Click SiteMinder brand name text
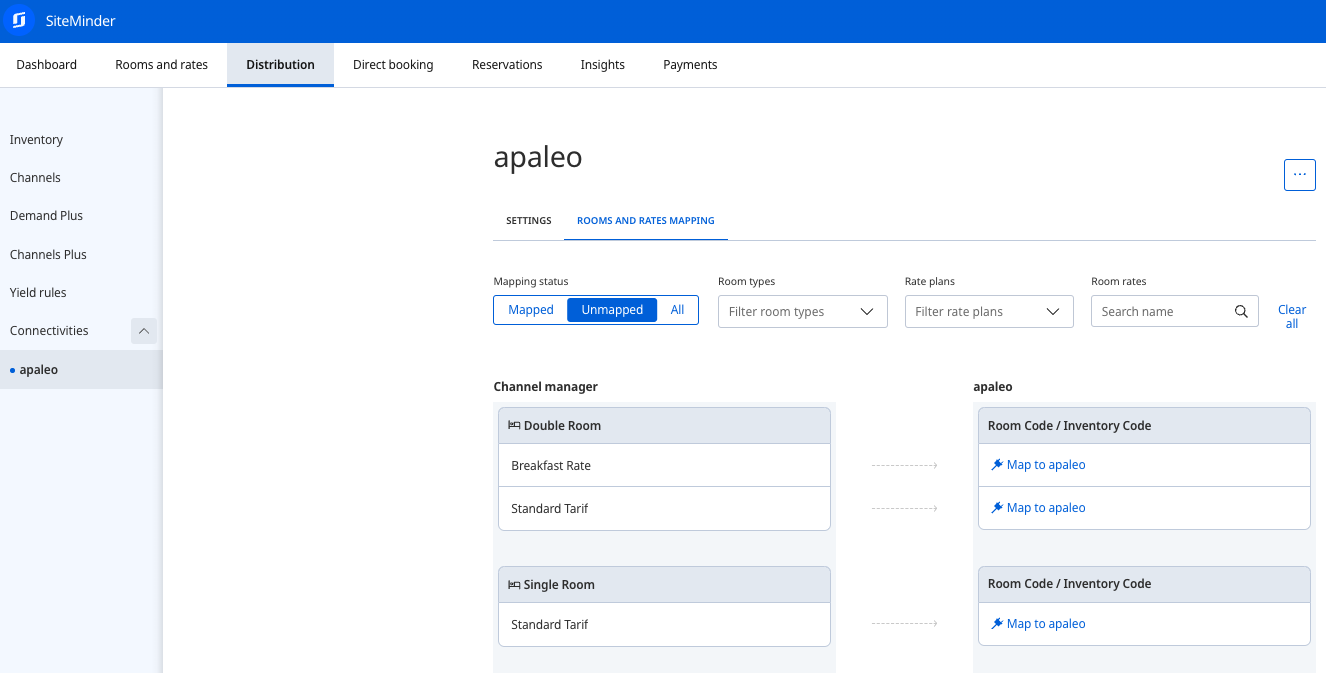Image resolution: width=1326 pixels, height=673 pixels. (80, 20)
